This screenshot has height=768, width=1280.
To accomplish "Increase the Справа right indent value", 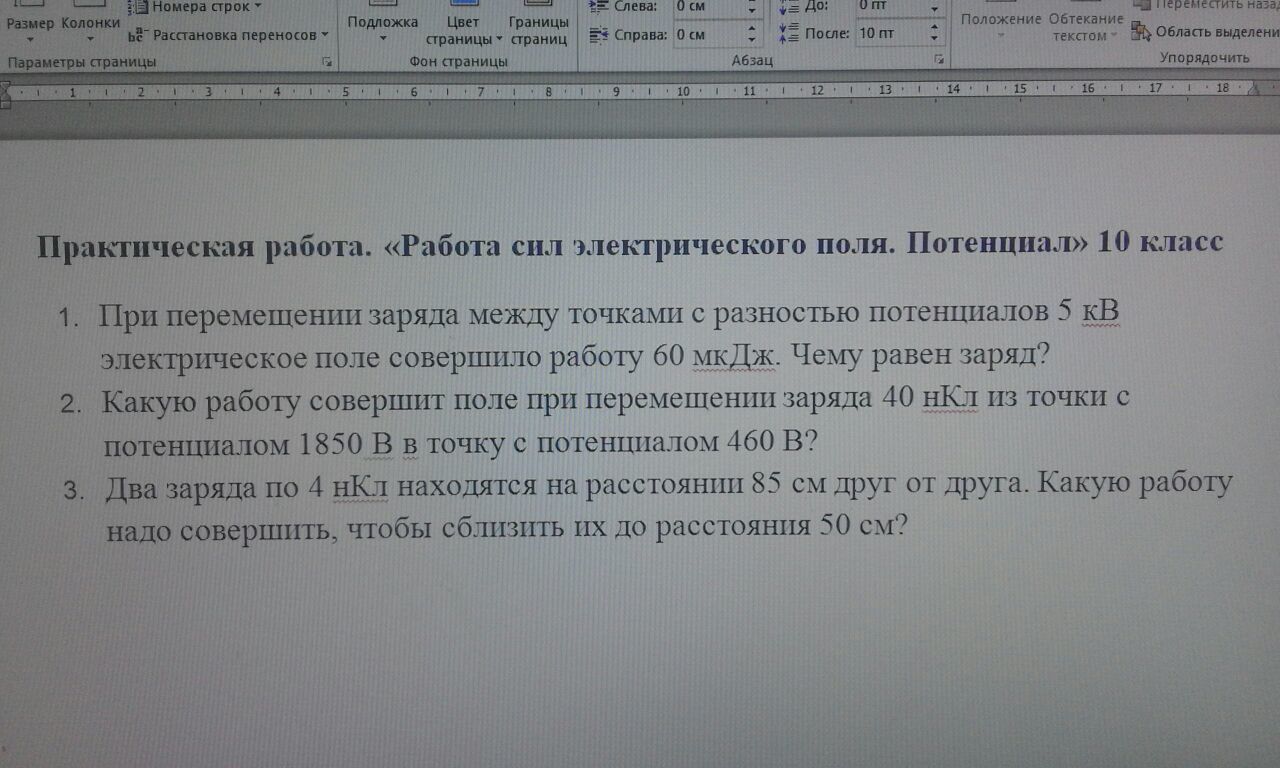I will (750, 29).
